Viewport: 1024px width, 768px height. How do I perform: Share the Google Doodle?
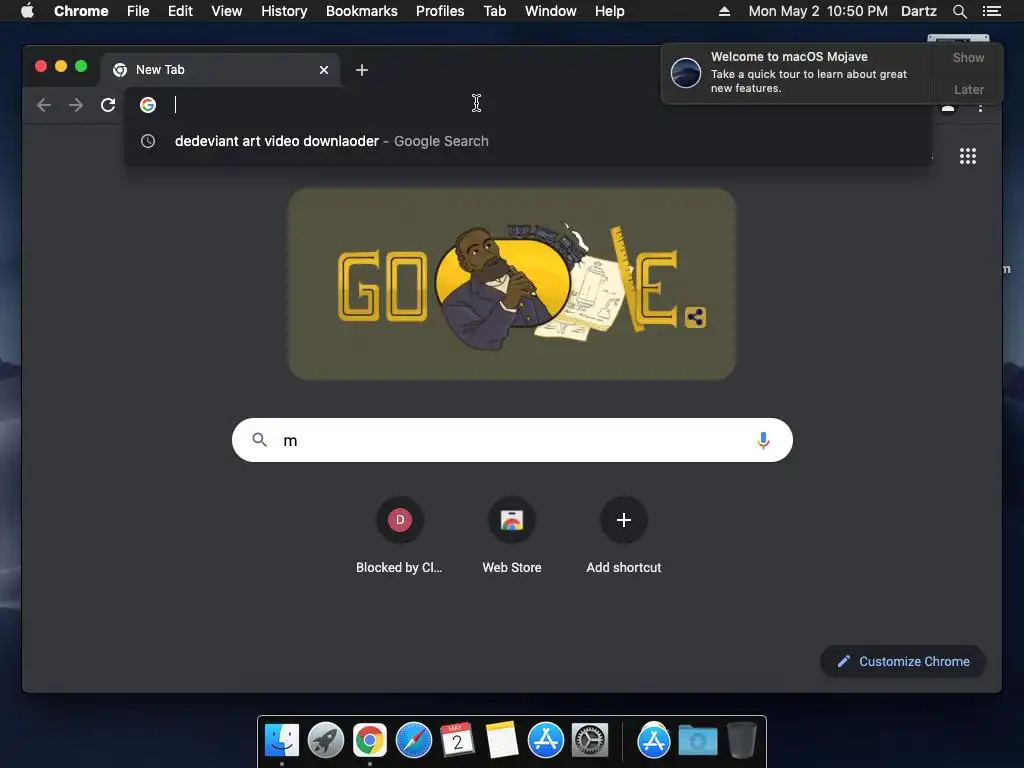[696, 317]
